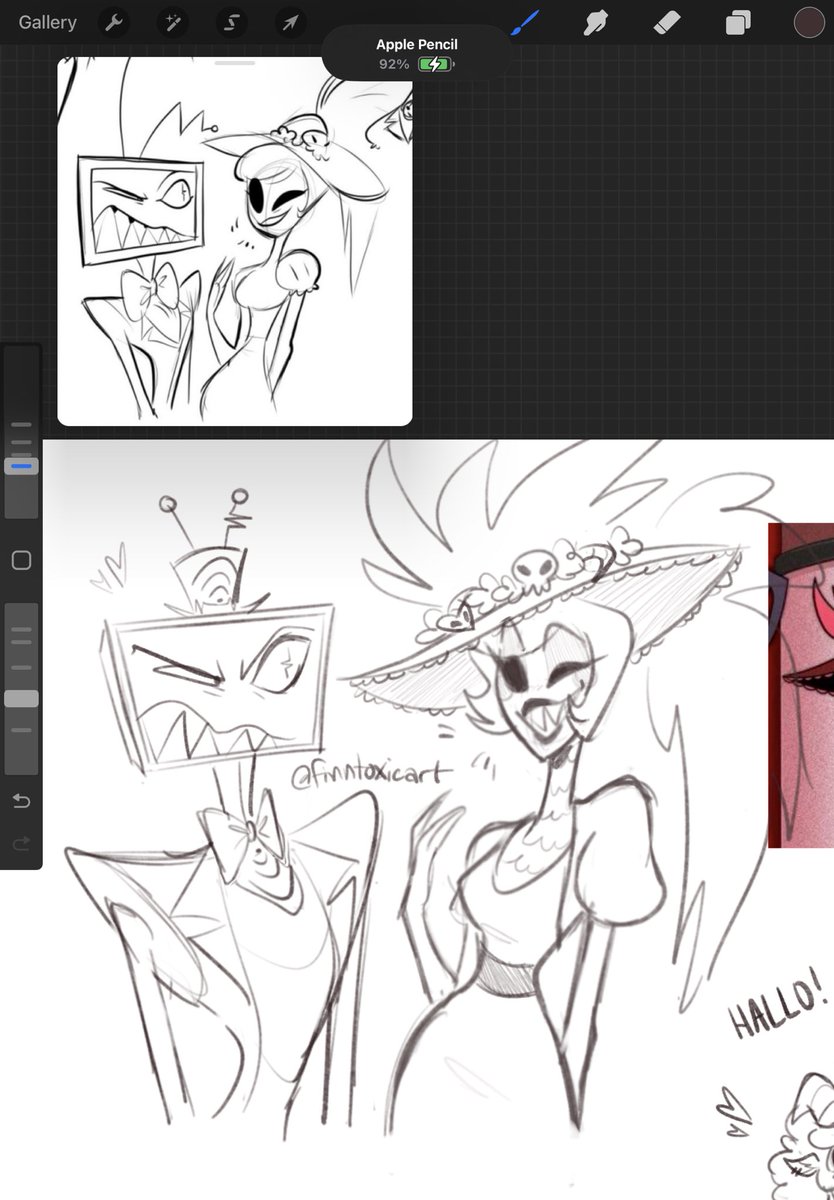Open the Gallery view
Viewport: 834px width, 1200px height.
pos(47,22)
